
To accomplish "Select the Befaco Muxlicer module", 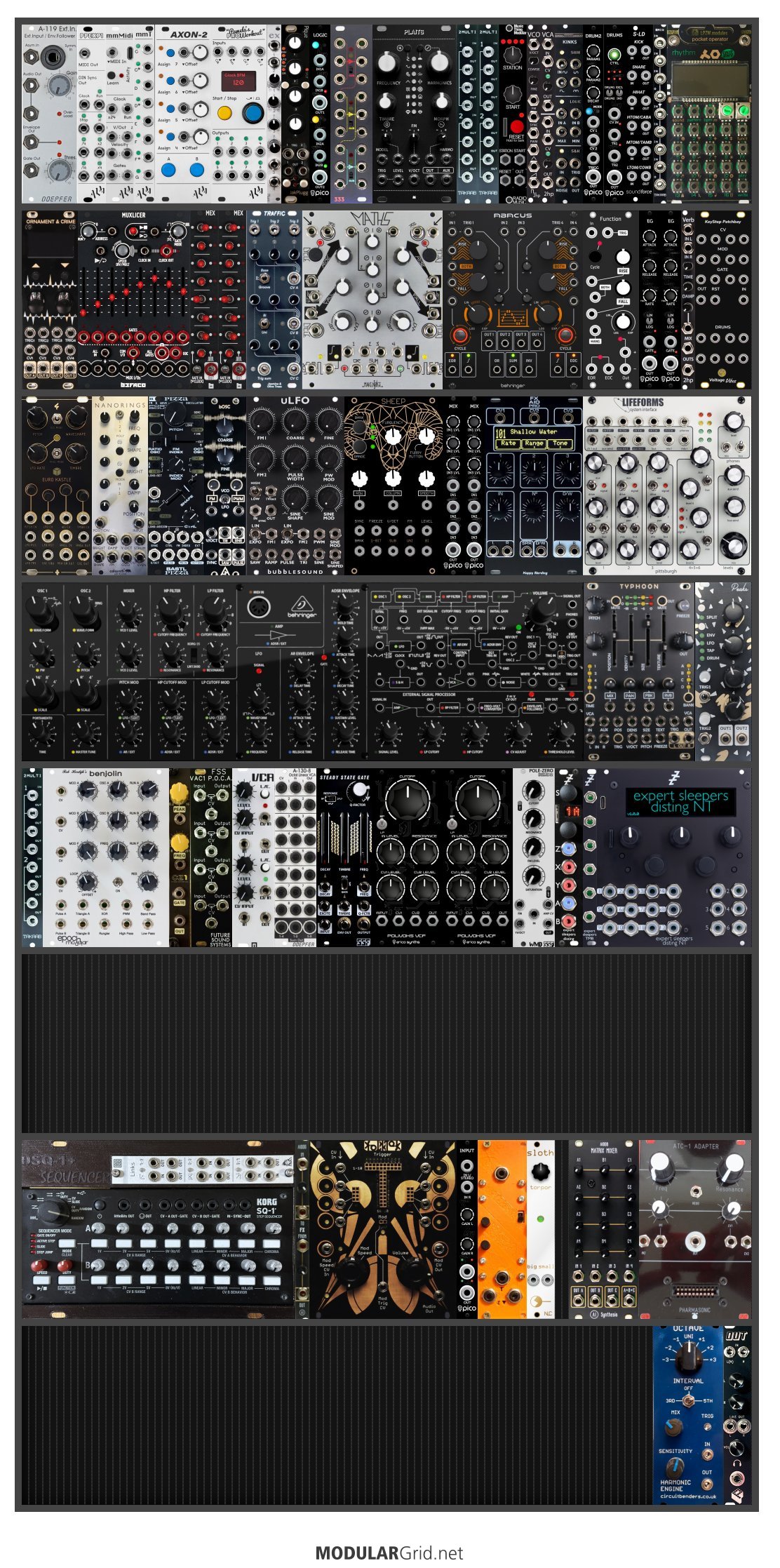I will tap(133, 300).
